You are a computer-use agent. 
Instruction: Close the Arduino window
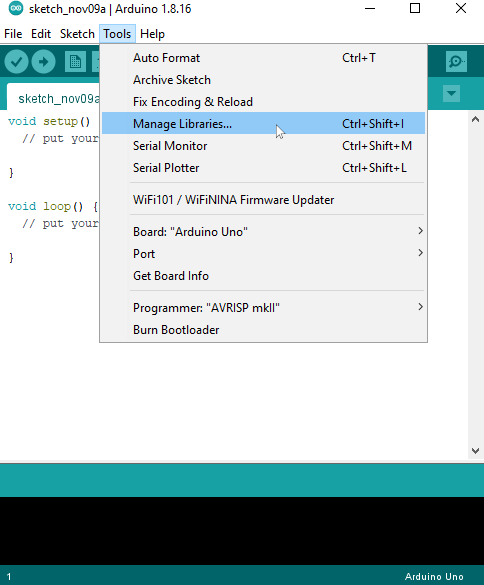[461, 8]
